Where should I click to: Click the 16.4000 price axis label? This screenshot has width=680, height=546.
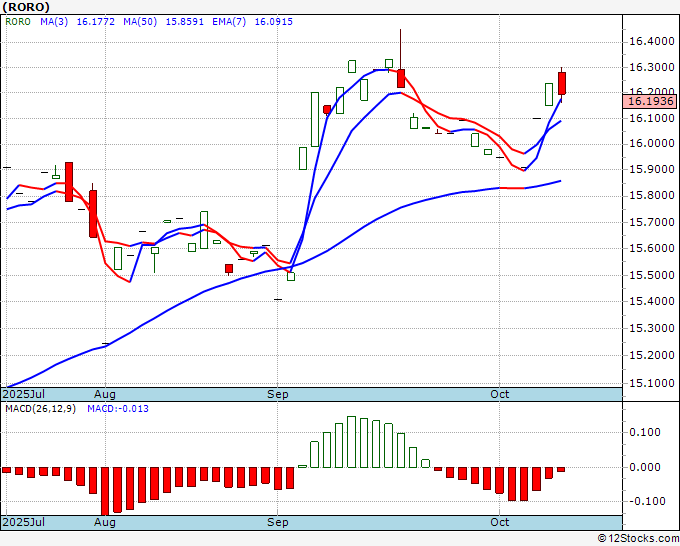(x=652, y=42)
